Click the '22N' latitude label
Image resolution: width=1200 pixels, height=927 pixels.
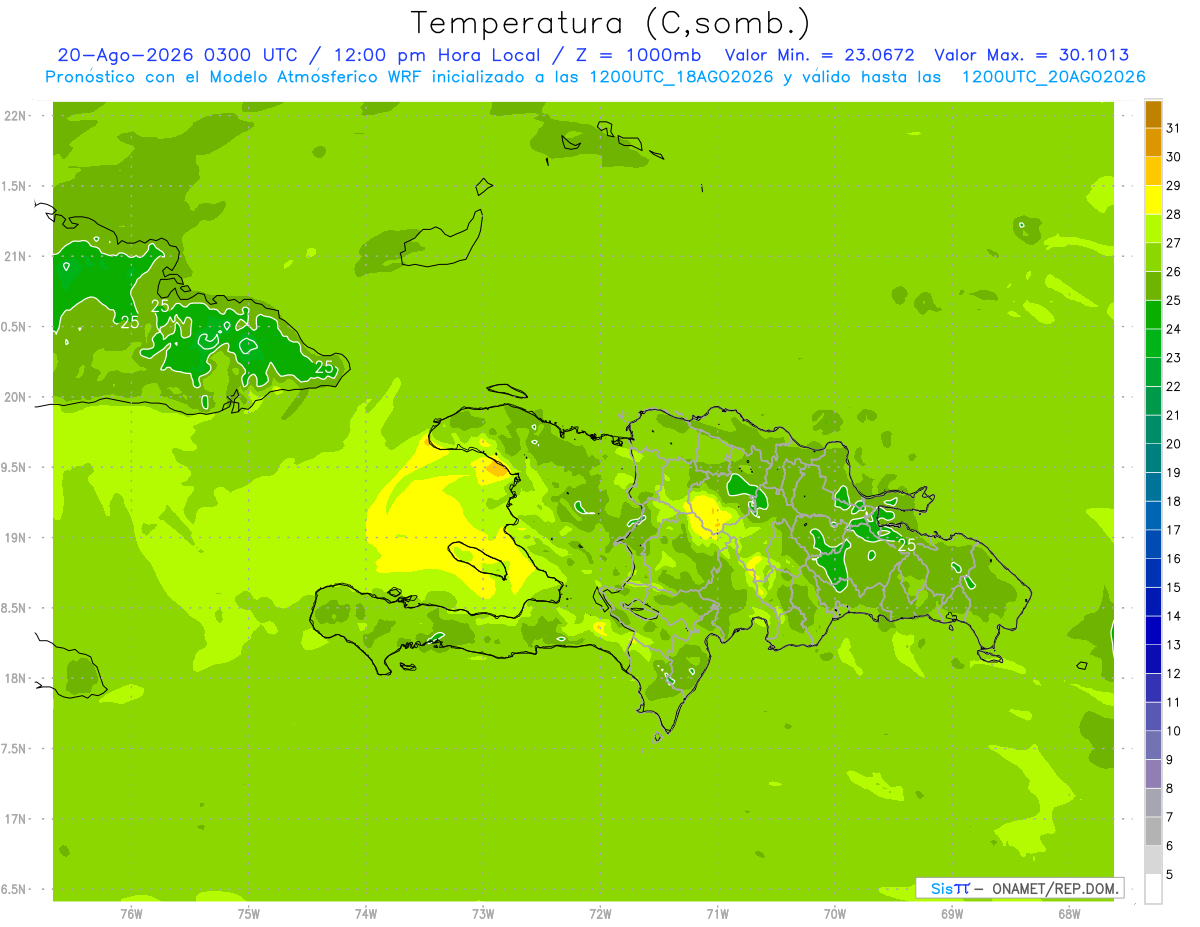(x=15, y=116)
